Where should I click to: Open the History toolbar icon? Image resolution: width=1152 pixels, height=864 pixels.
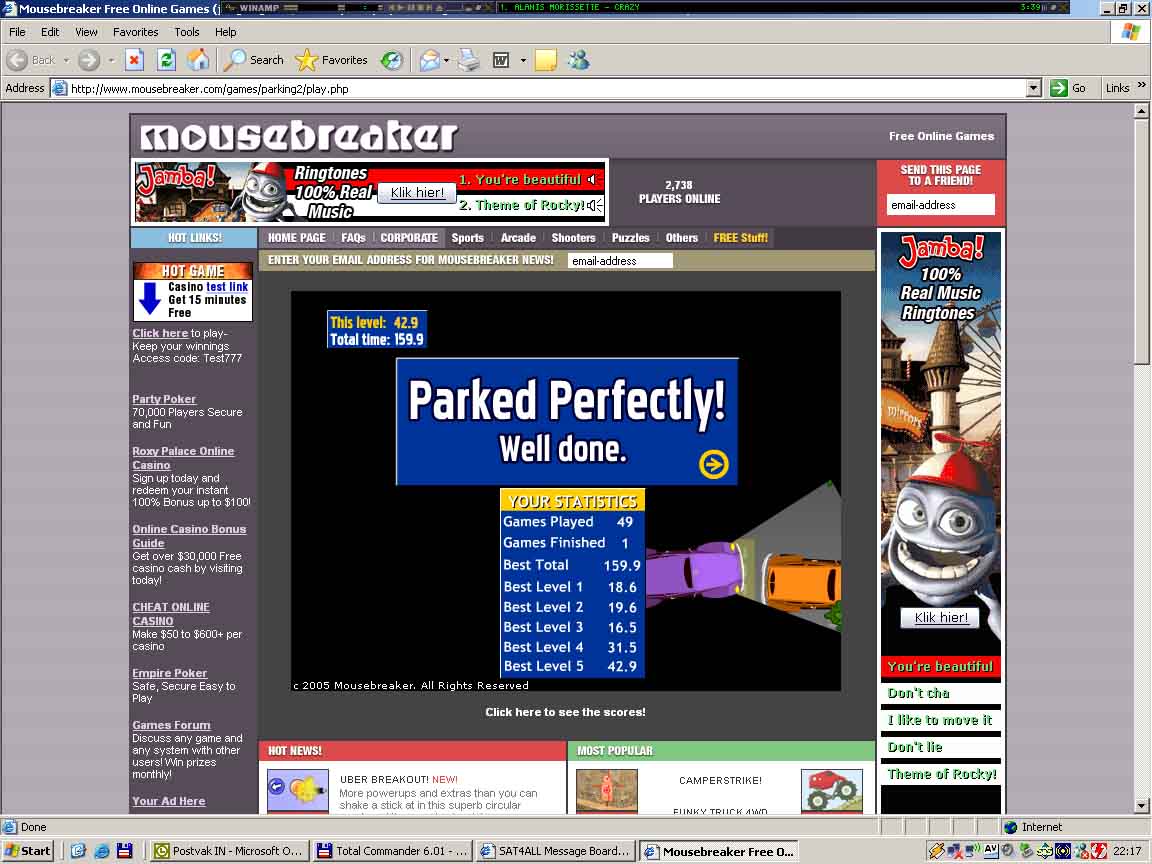click(x=392, y=60)
